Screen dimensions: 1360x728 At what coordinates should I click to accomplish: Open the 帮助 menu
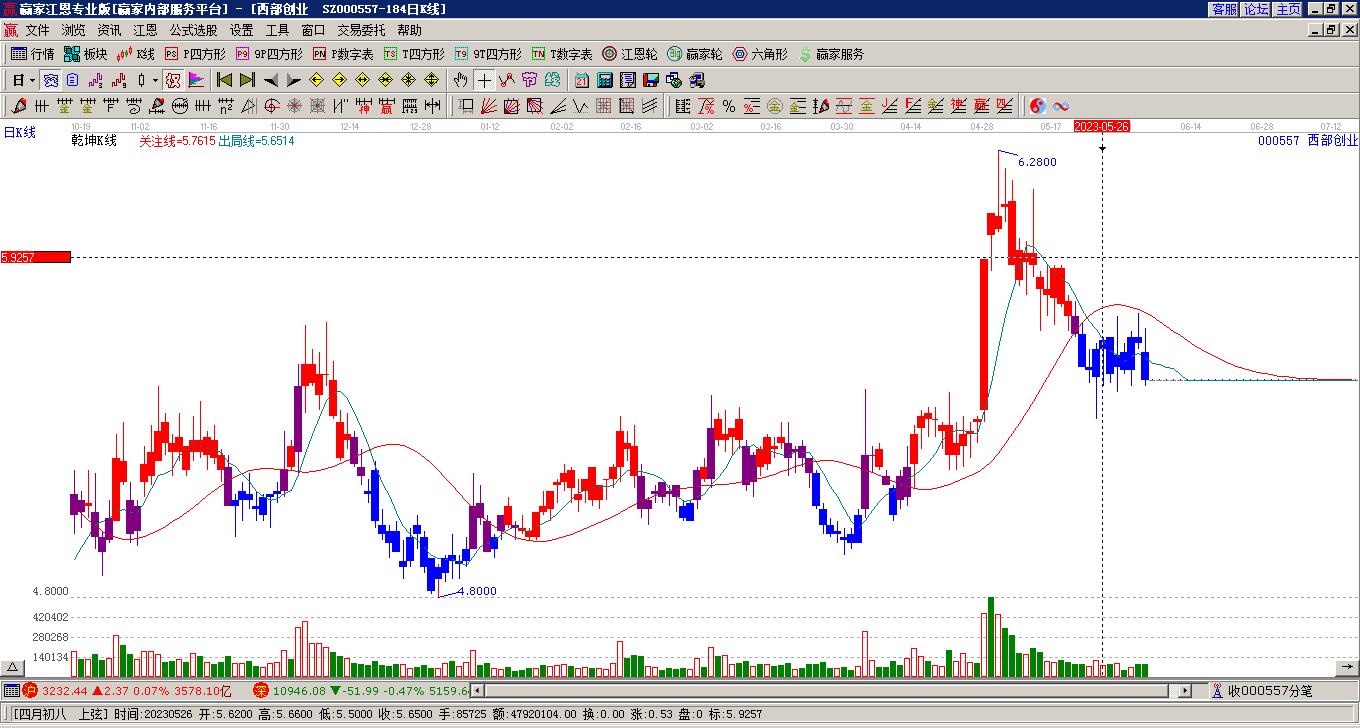click(x=410, y=30)
